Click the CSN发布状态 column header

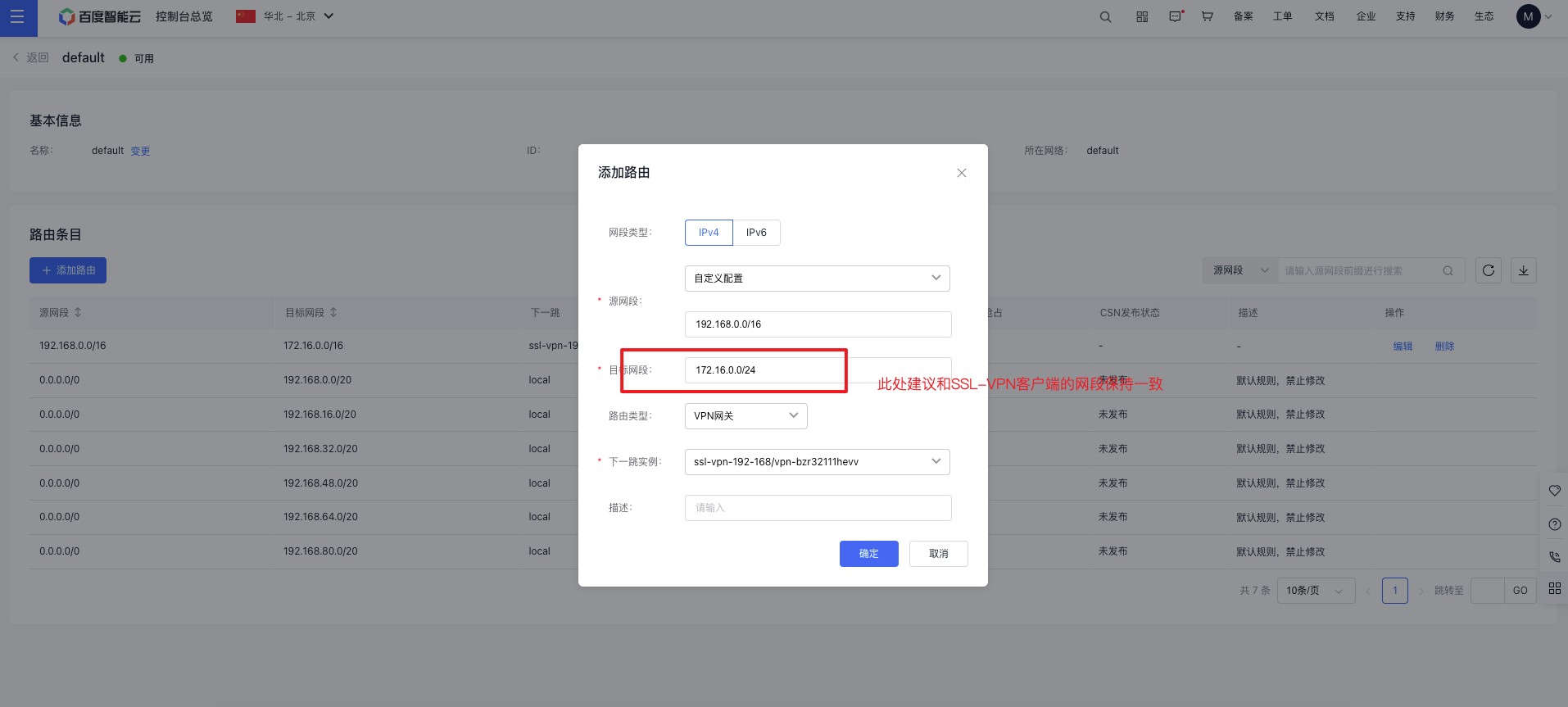tap(1130, 313)
